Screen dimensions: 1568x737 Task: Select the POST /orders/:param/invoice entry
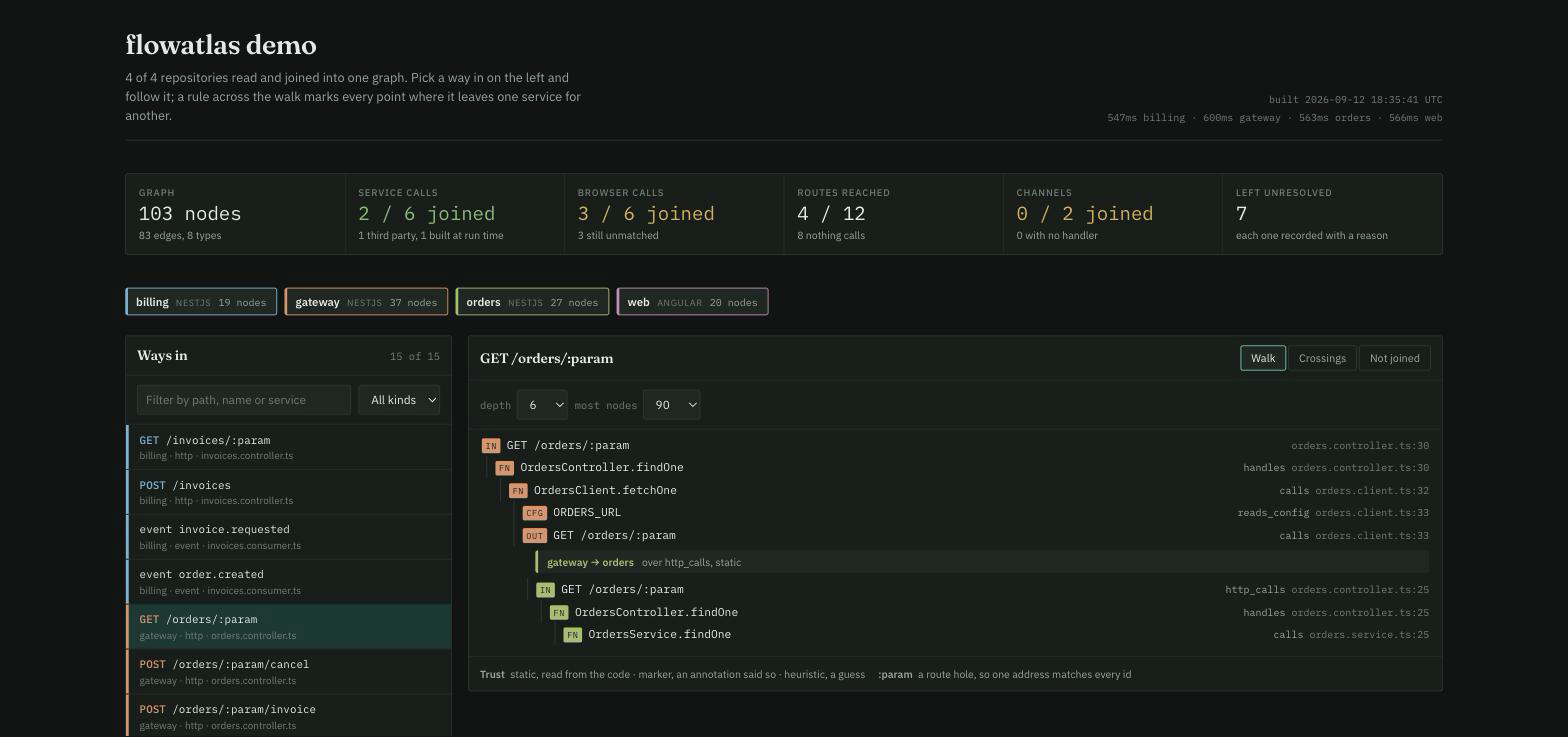289,716
